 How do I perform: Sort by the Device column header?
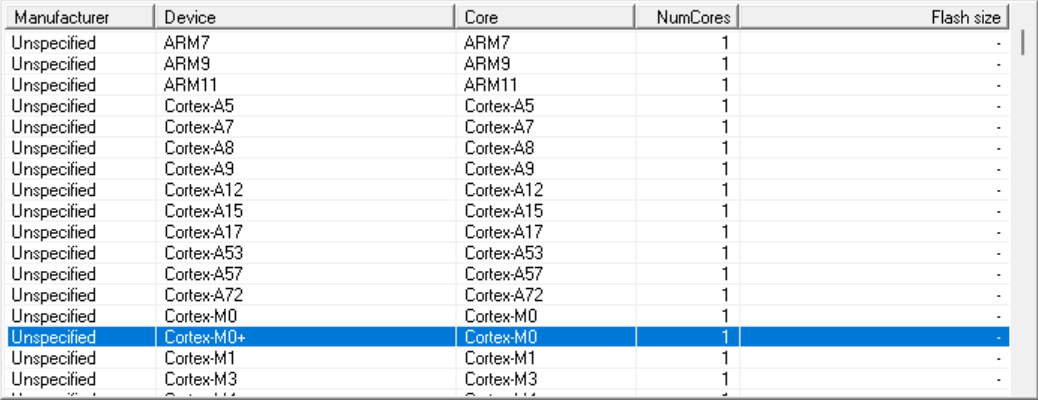(305, 17)
